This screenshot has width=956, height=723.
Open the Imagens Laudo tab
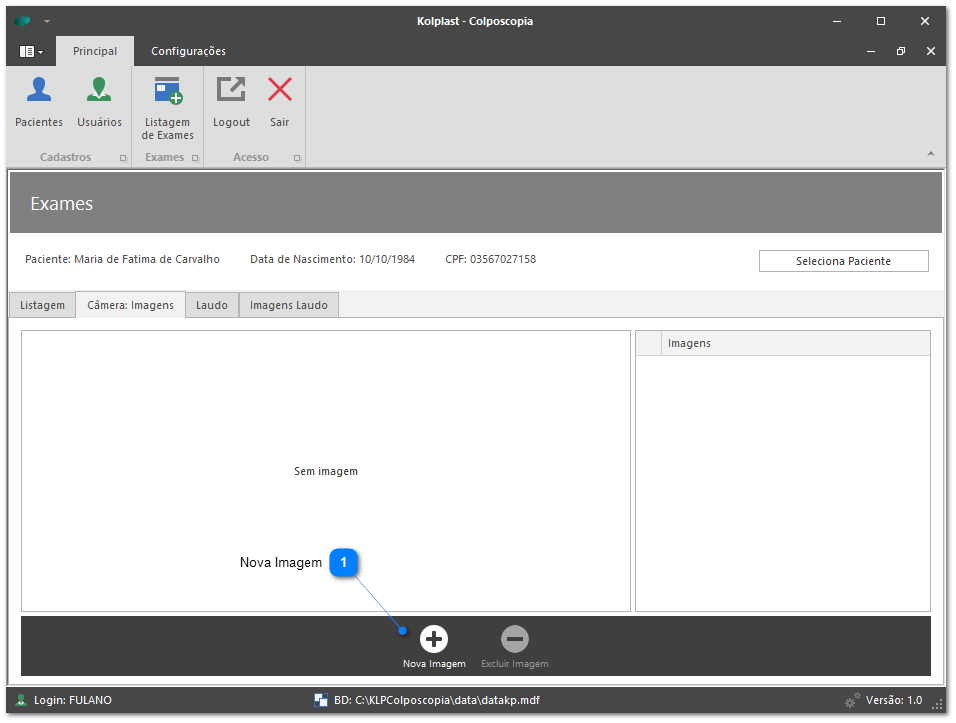(289, 305)
